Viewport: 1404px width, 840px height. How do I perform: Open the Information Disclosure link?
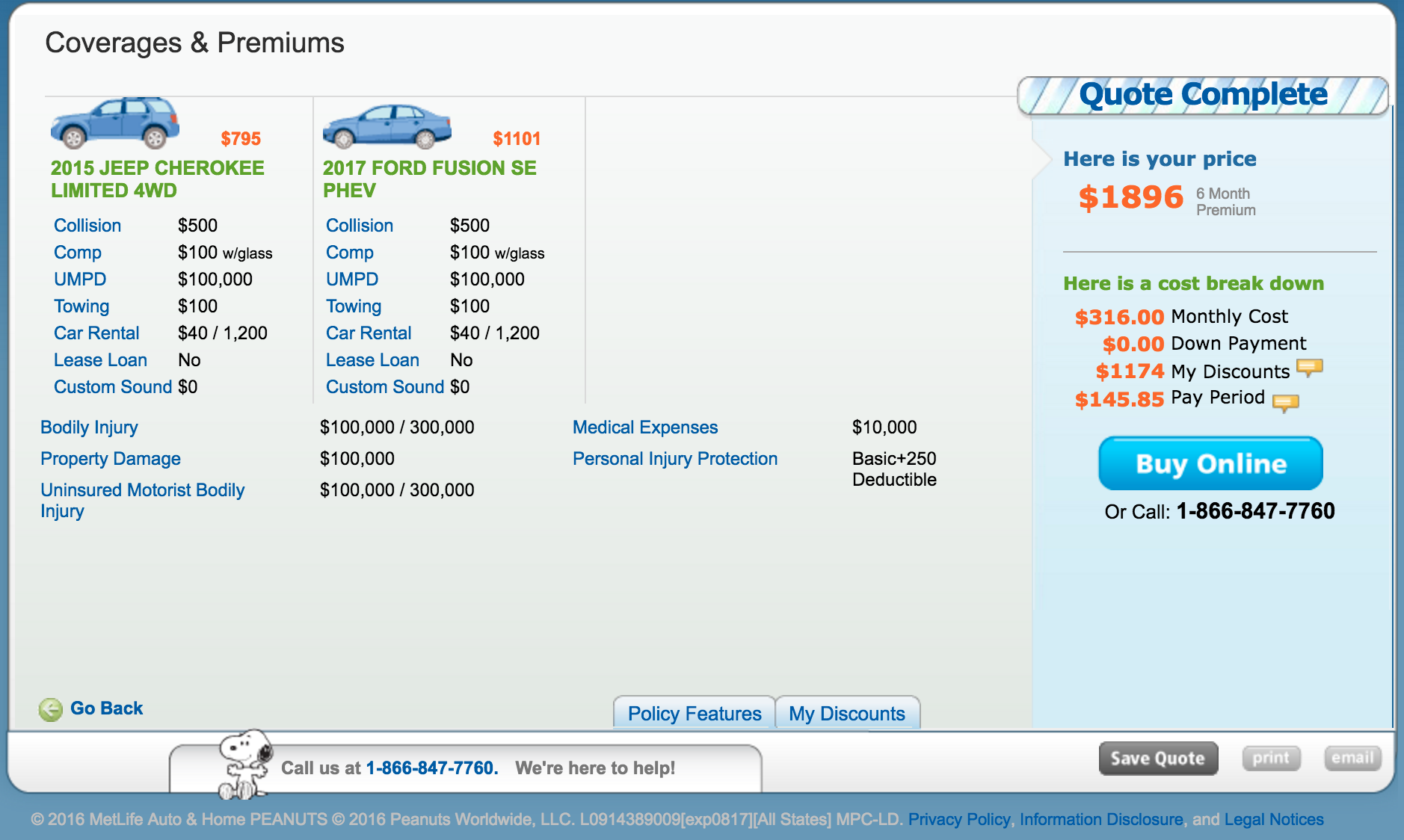1100,819
